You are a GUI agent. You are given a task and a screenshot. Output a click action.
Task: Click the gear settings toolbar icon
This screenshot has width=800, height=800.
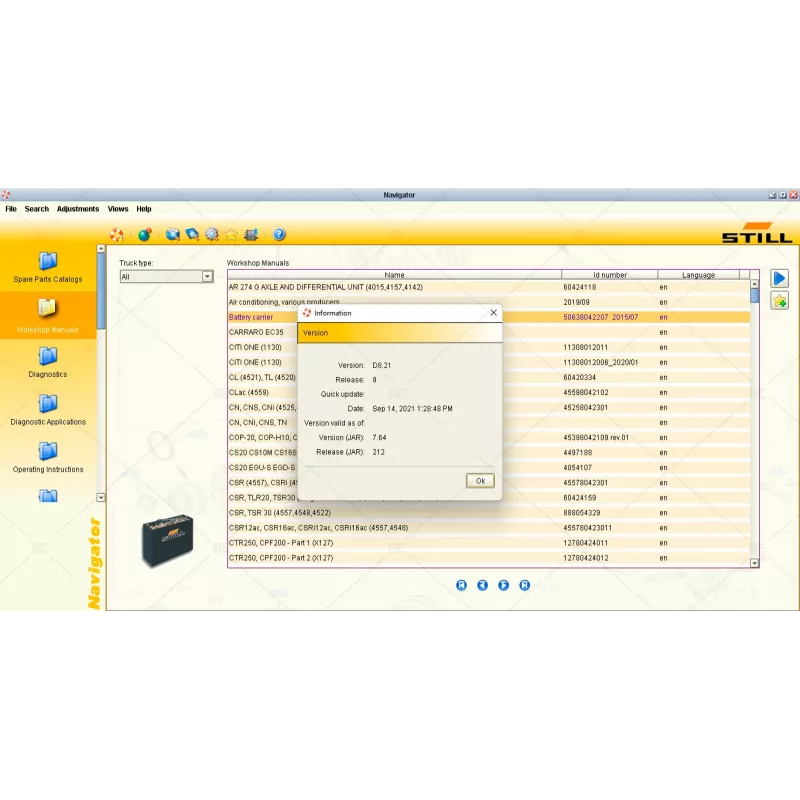click(212, 234)
